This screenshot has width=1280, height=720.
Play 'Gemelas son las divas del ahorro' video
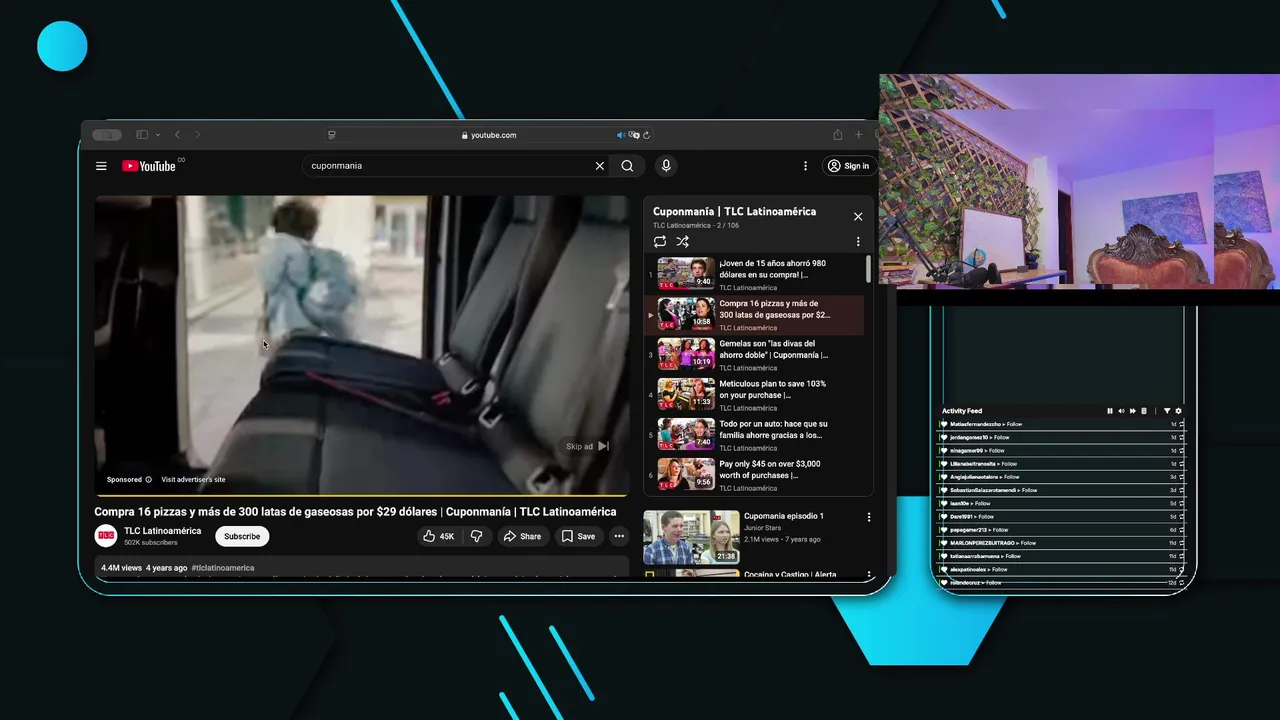[755, 355]
